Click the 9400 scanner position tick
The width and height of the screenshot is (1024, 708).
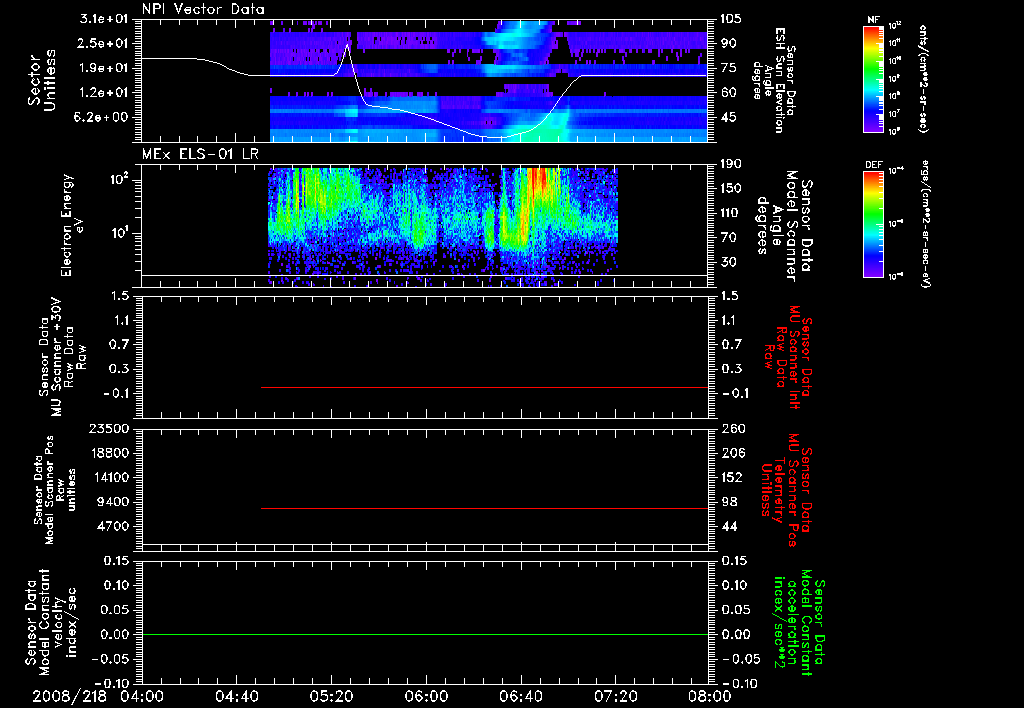tap(114, 502)
